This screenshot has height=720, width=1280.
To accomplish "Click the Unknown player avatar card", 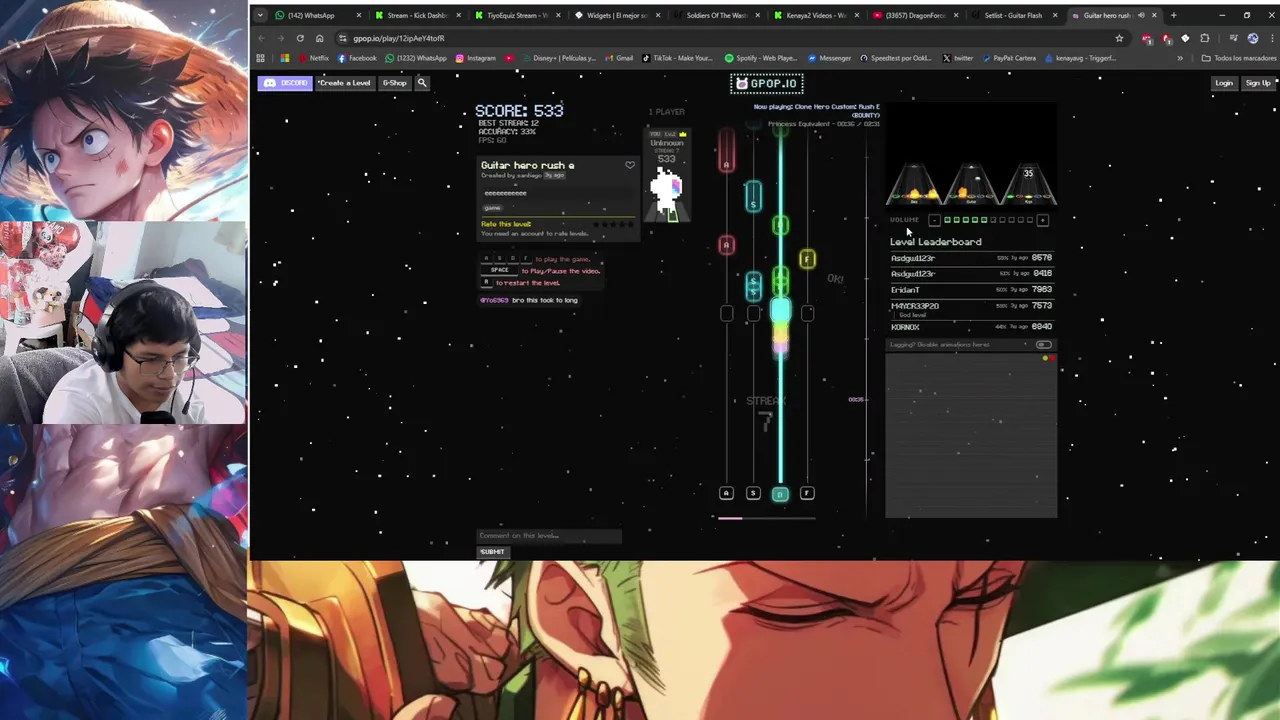I will coord(667,176).
